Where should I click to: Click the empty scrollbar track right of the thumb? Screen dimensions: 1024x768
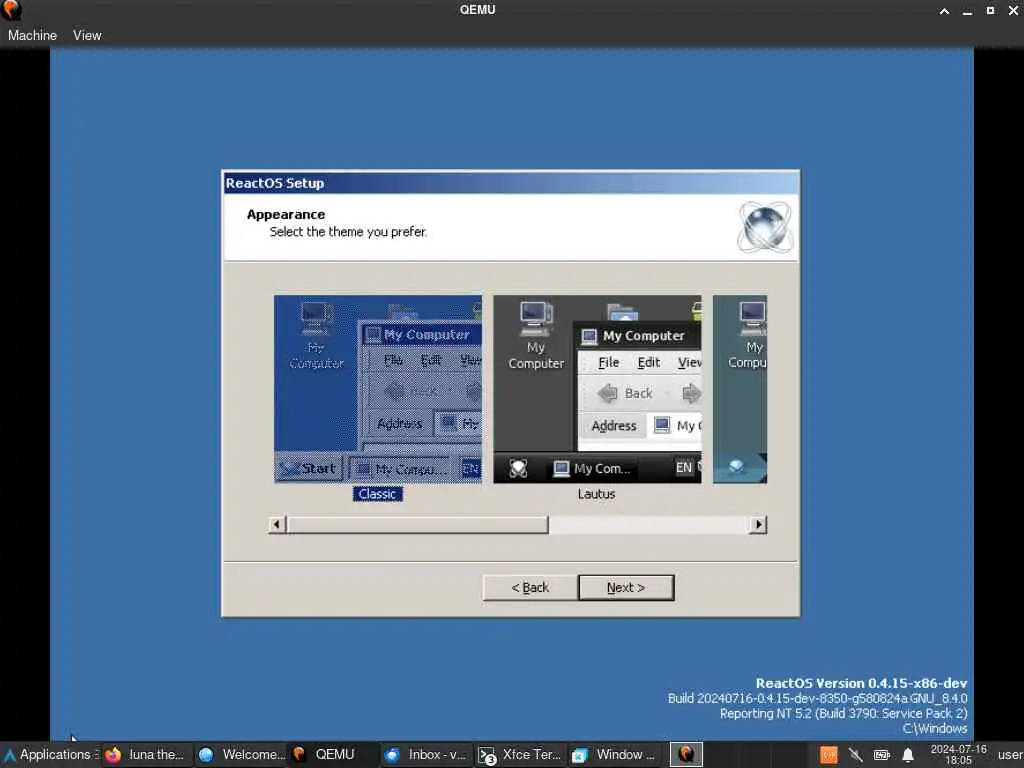(649, 524)
